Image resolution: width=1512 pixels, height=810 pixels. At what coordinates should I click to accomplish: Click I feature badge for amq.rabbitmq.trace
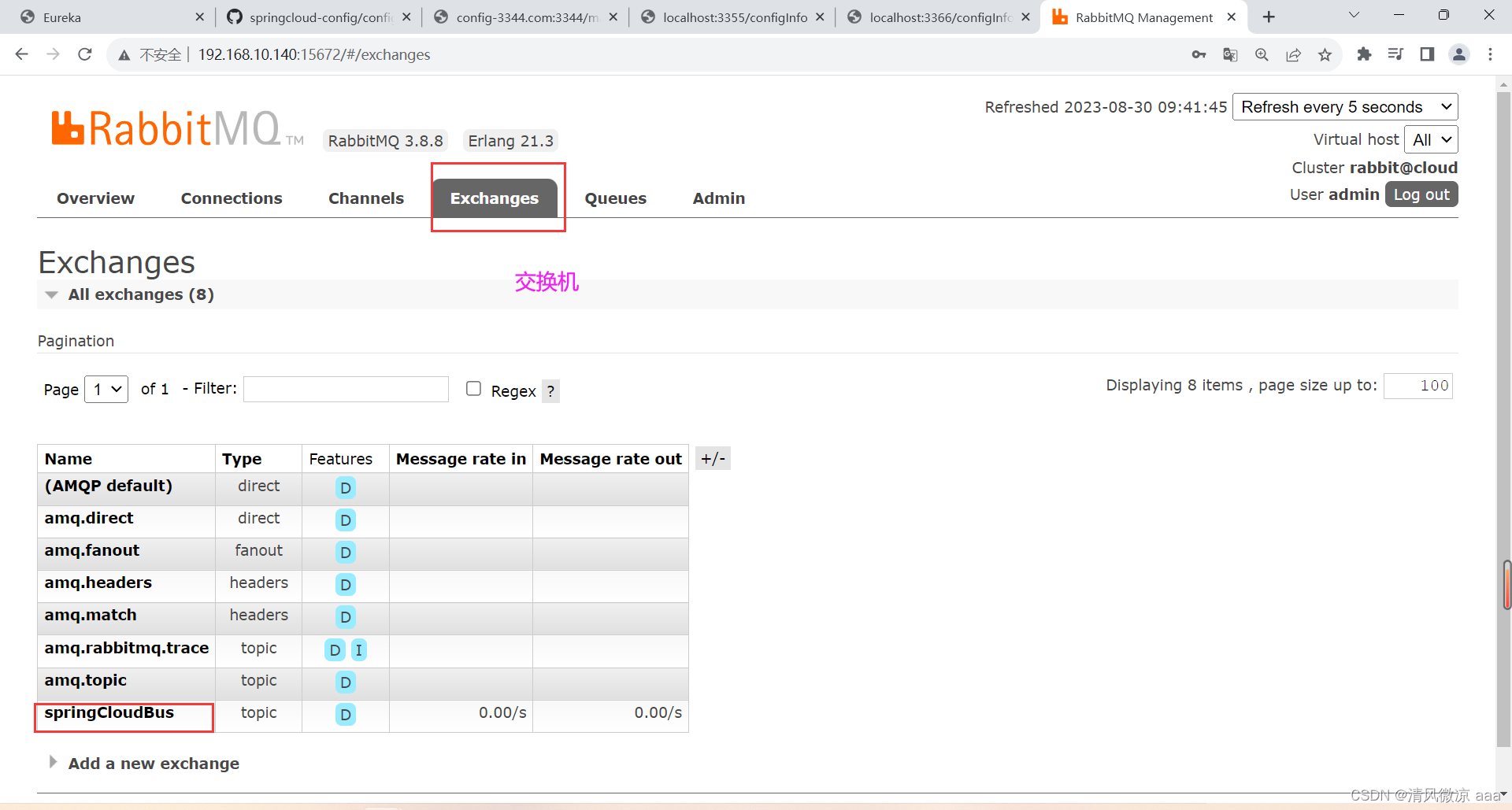point(358,650)
